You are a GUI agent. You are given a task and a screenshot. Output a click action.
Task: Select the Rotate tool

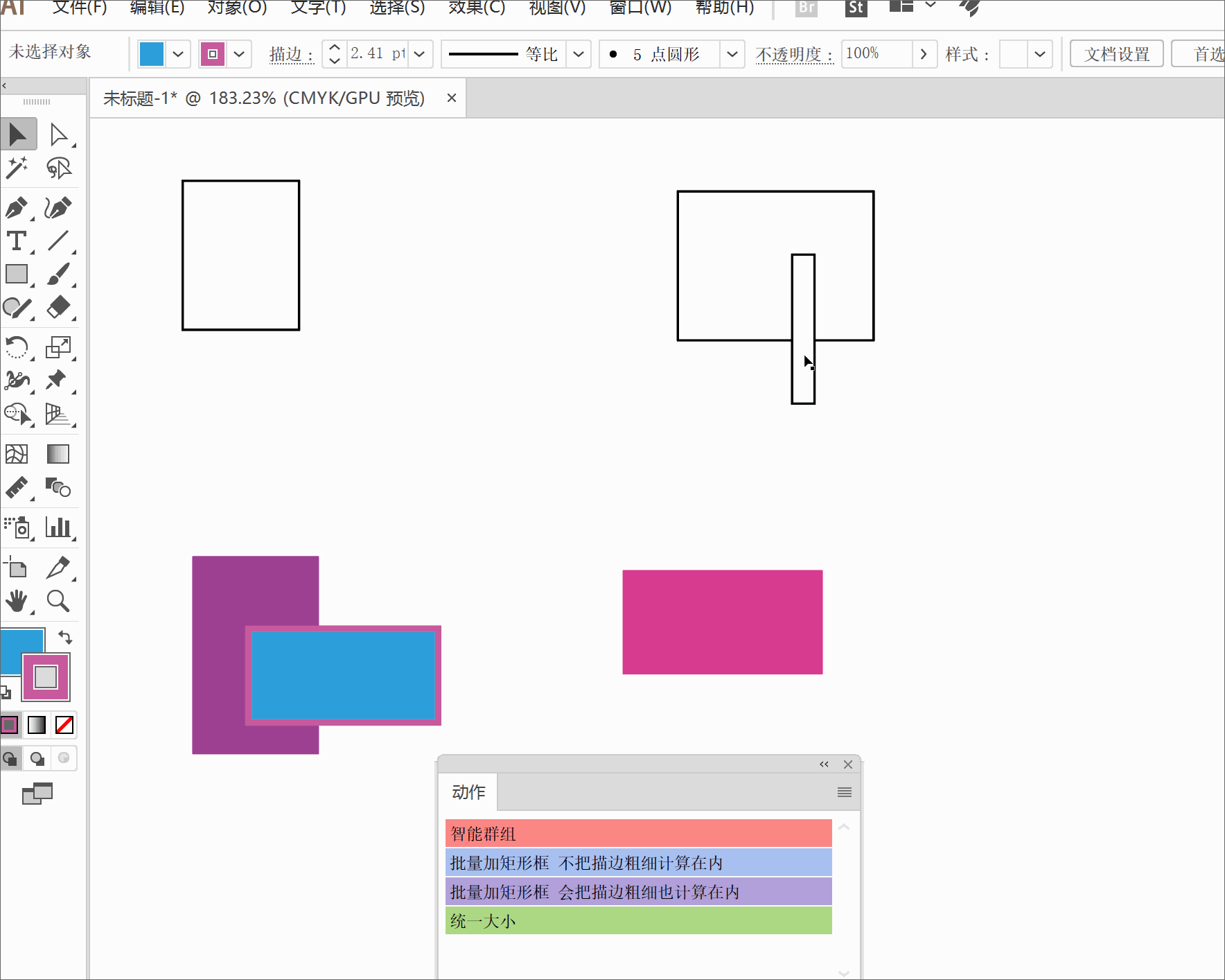[18, 347]
